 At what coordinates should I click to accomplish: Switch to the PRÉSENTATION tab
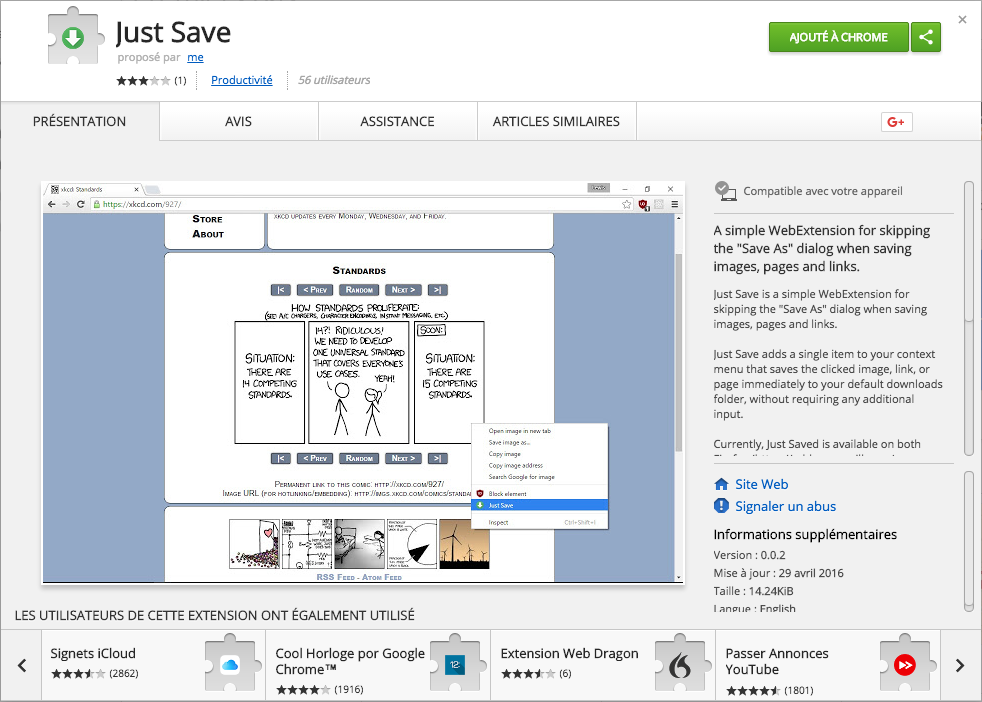click(80, 121)
